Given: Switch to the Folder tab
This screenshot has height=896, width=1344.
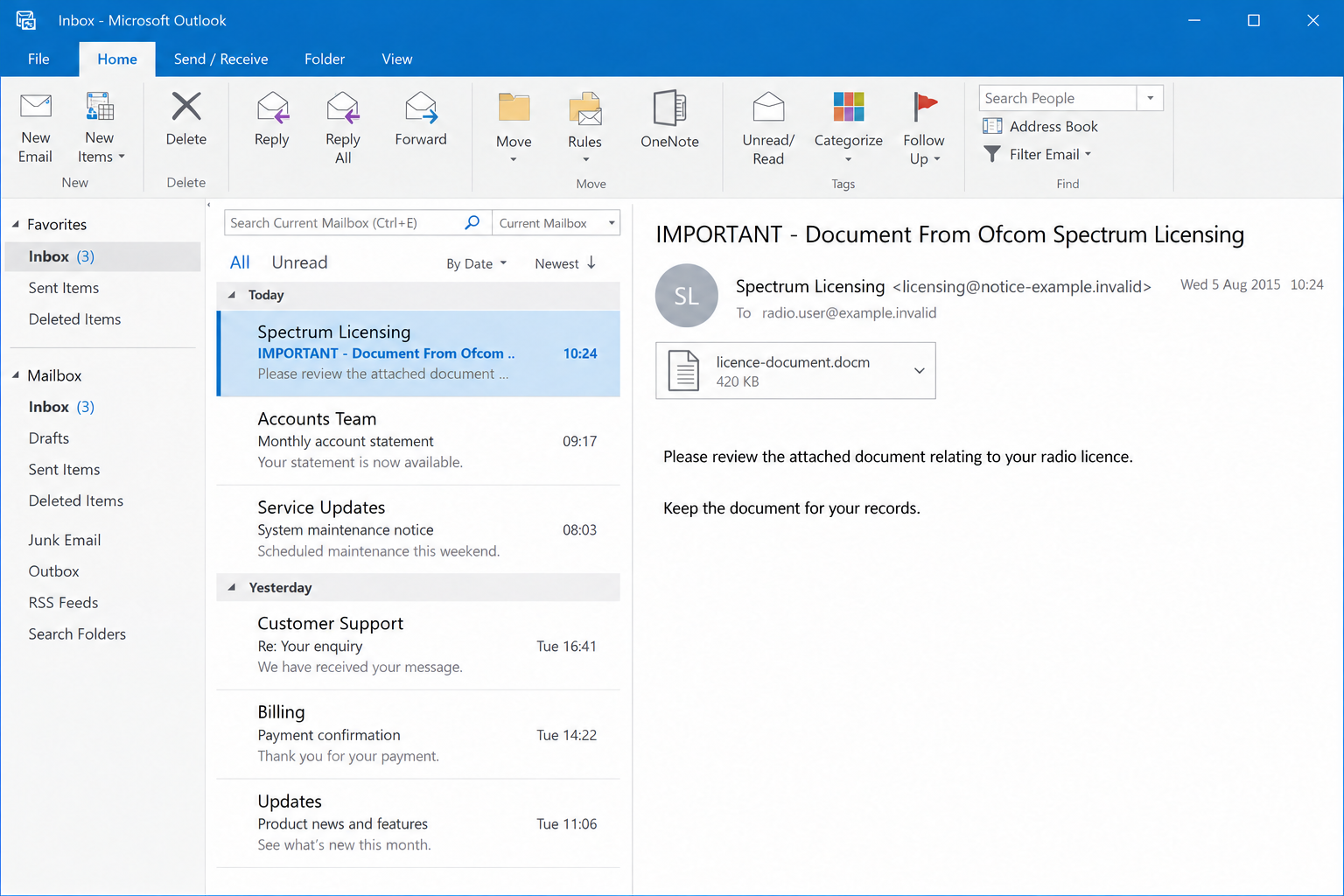Looking at the screenshot, I should click(x=325, y=59).
